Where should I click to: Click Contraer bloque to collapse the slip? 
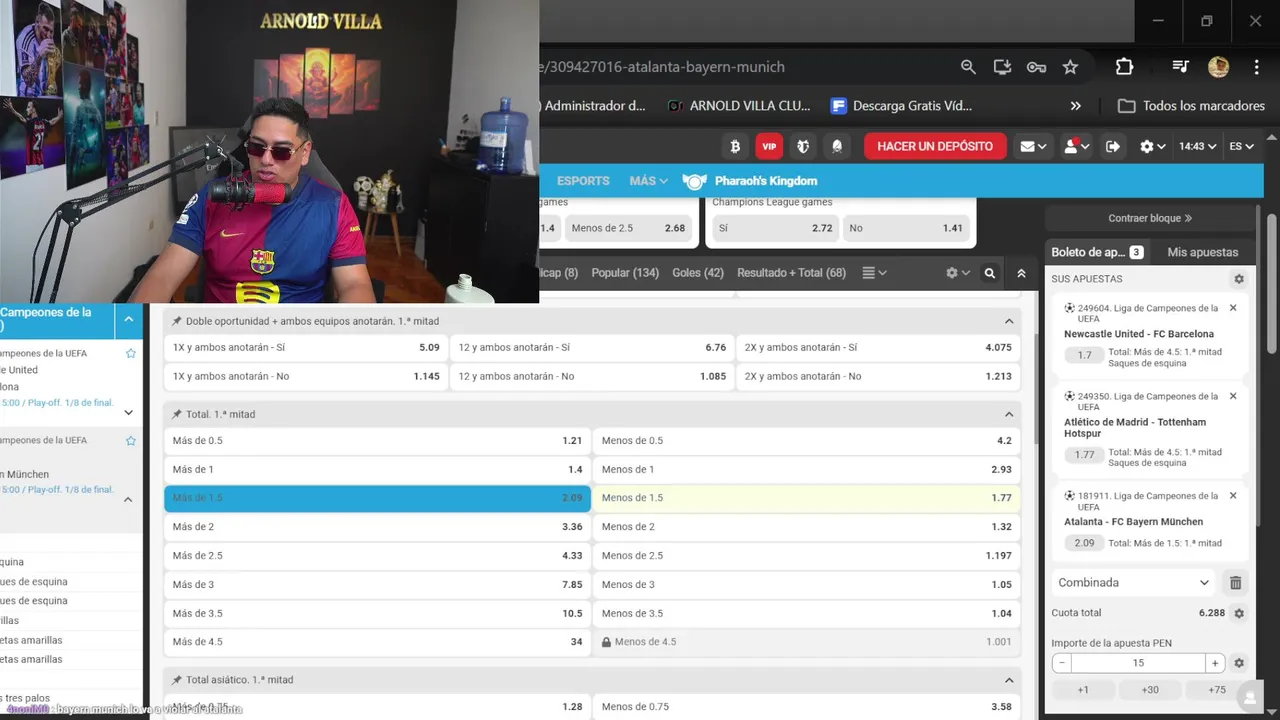1150,218
